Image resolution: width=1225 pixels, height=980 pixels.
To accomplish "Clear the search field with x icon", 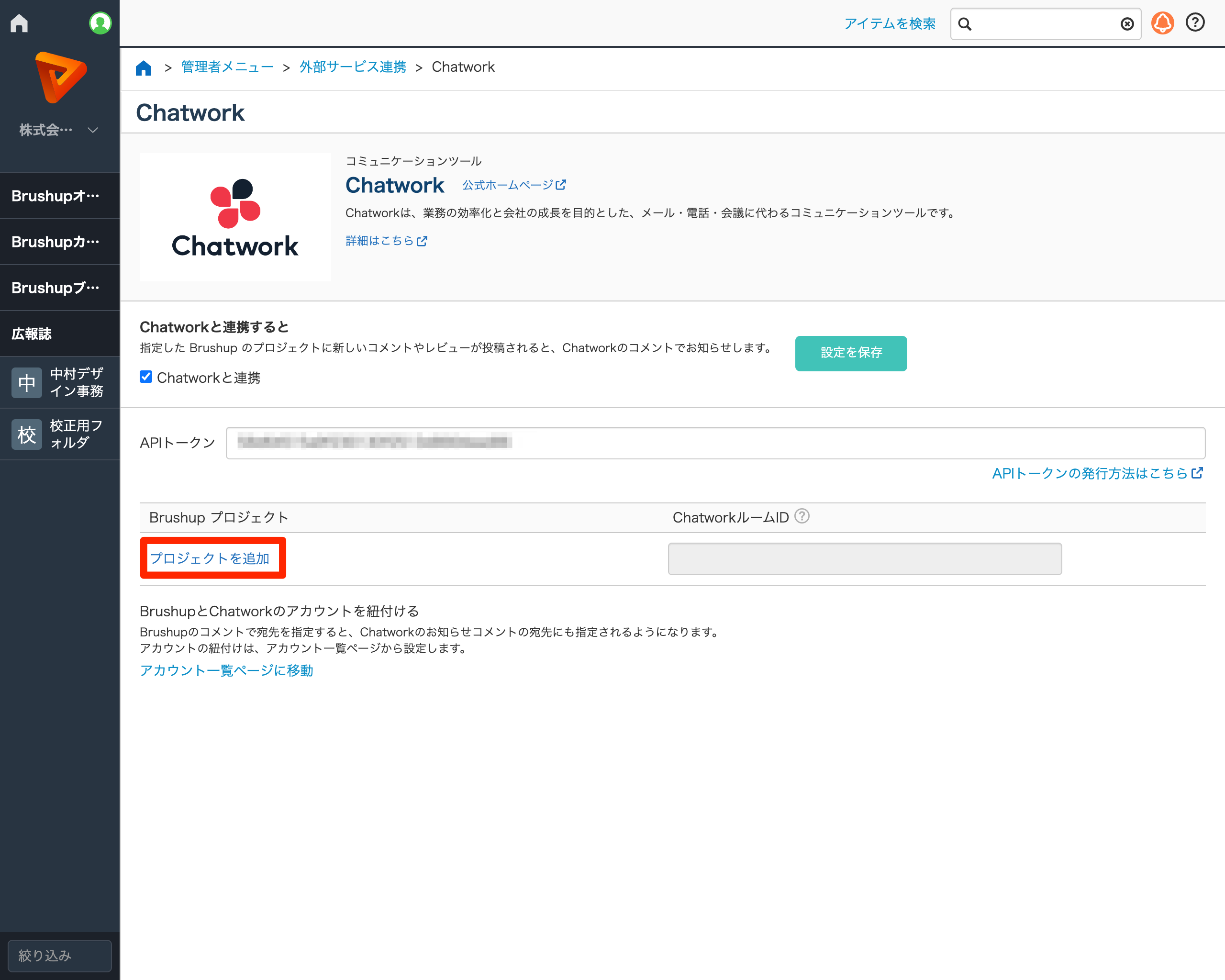I will [x=1127, y=24].
